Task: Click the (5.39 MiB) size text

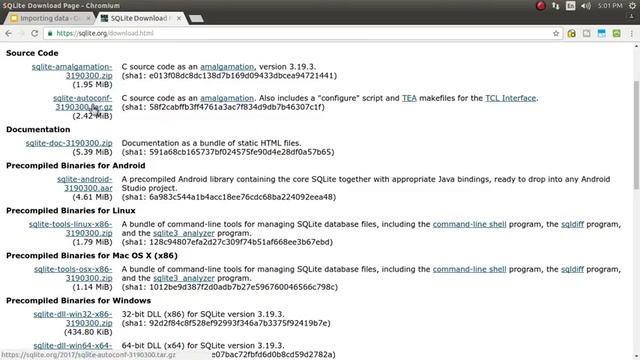Action: [92, 152]
